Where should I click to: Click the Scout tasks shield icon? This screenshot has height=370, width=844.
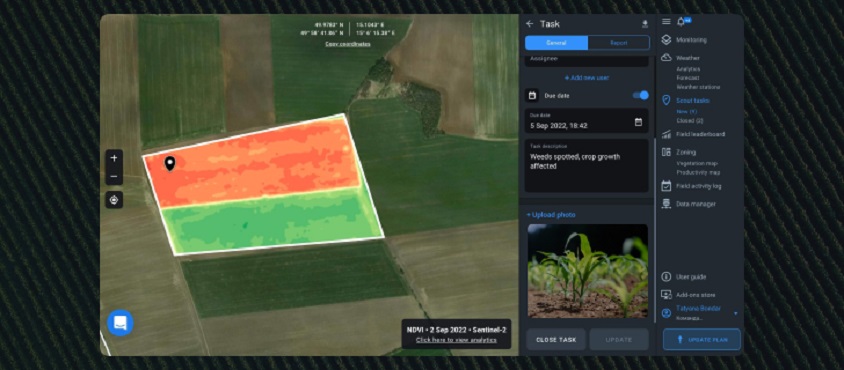click(x=666, y=101)
